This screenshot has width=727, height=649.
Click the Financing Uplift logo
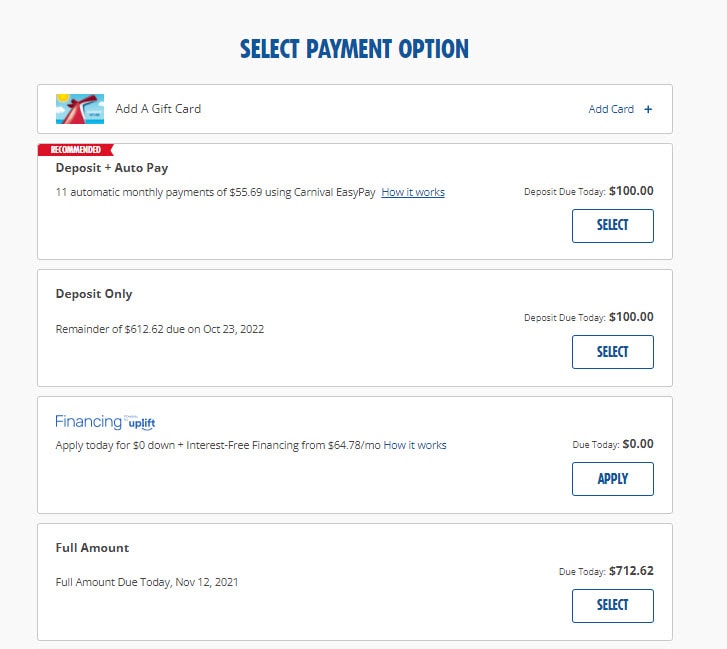point(106,422)
